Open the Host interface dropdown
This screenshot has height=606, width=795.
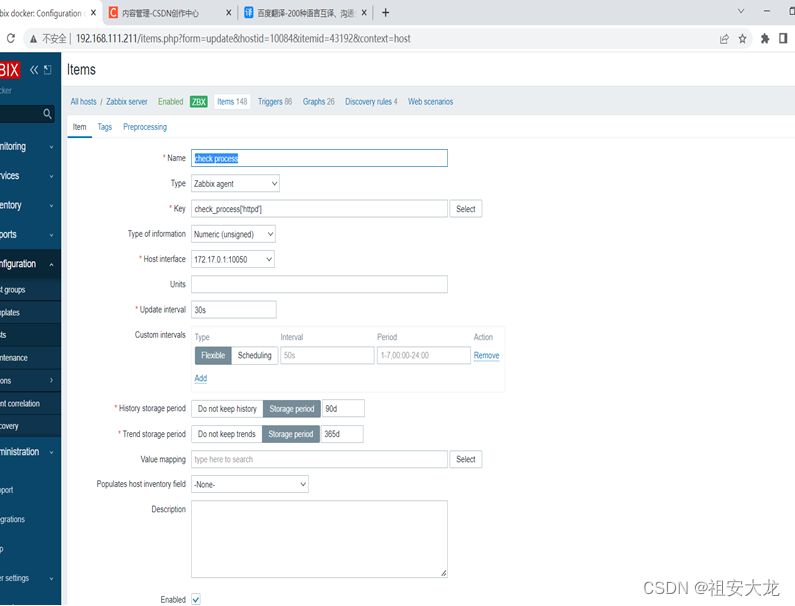233,259
